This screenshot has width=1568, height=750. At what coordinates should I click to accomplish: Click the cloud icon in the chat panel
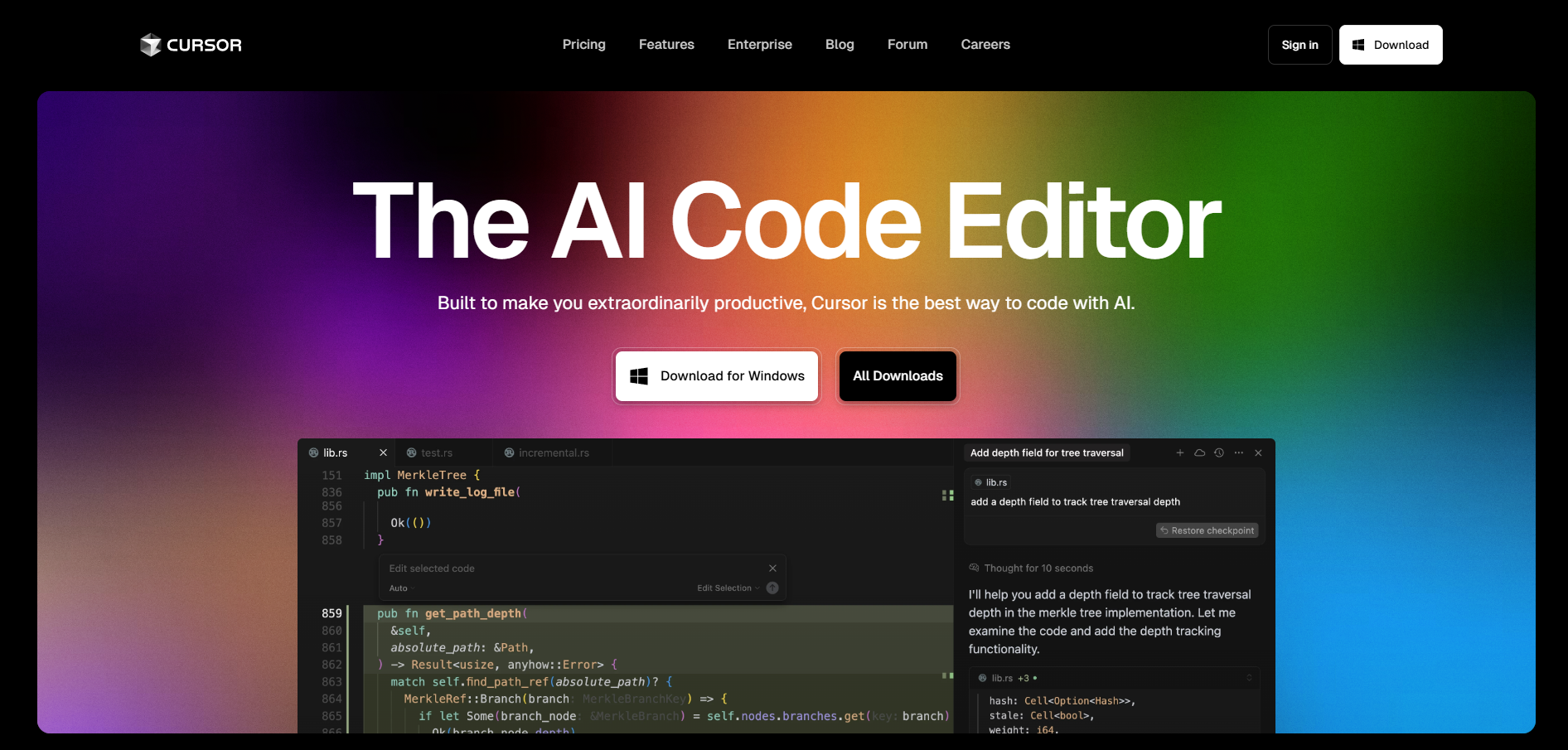click(x=1199, y=452)
